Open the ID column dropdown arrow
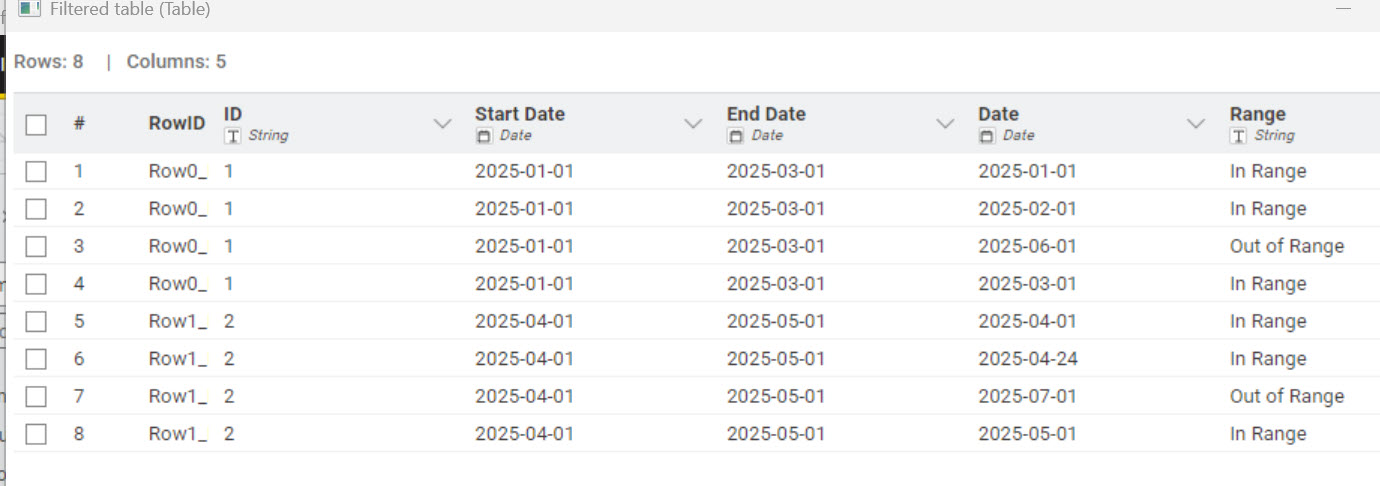The width and height of the screenshot is (1380, 486). tap(442, 124)
